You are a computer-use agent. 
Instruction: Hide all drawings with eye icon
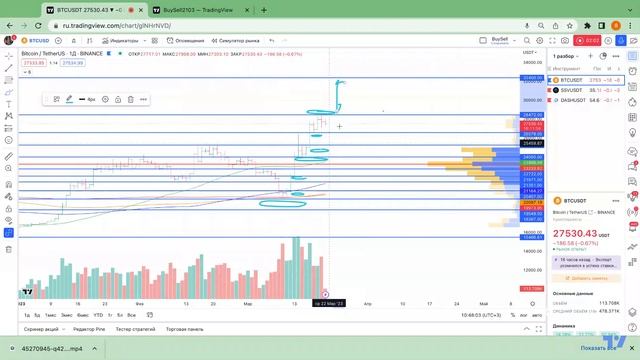9,220
